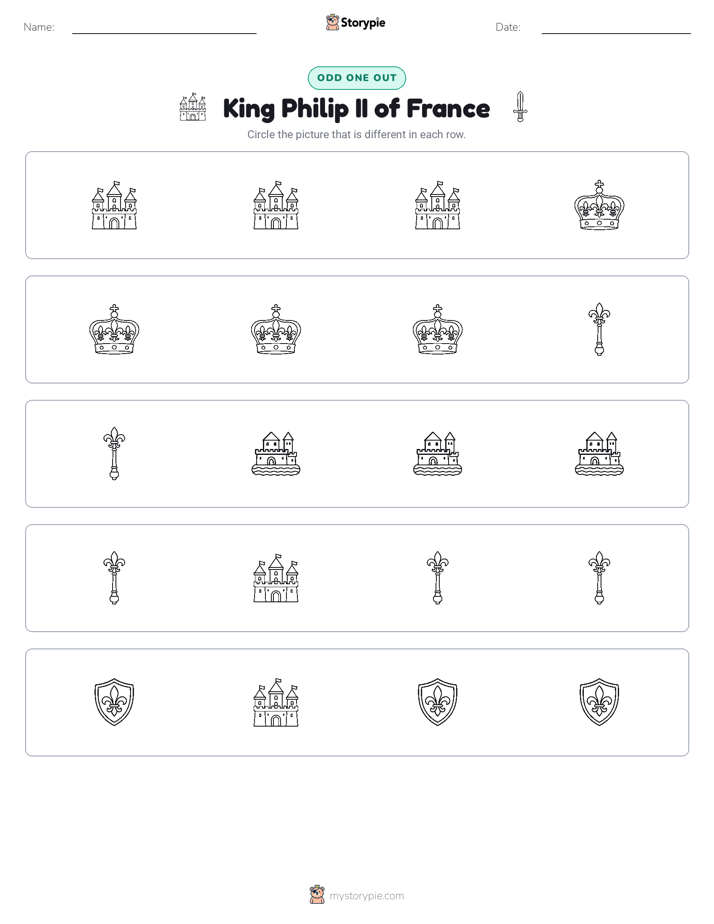This screenshot has height=924, width=714.
Task: Click the Name input line
Action: pos(164,27)
